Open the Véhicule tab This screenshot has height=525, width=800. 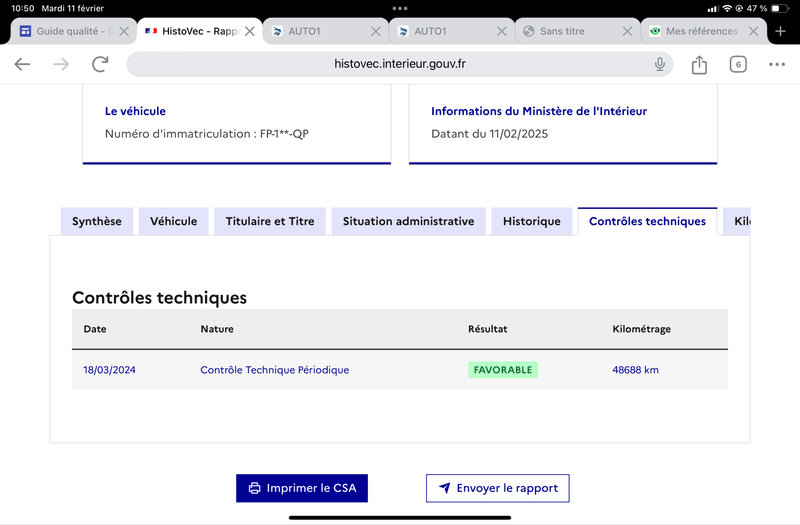point(173,221)
